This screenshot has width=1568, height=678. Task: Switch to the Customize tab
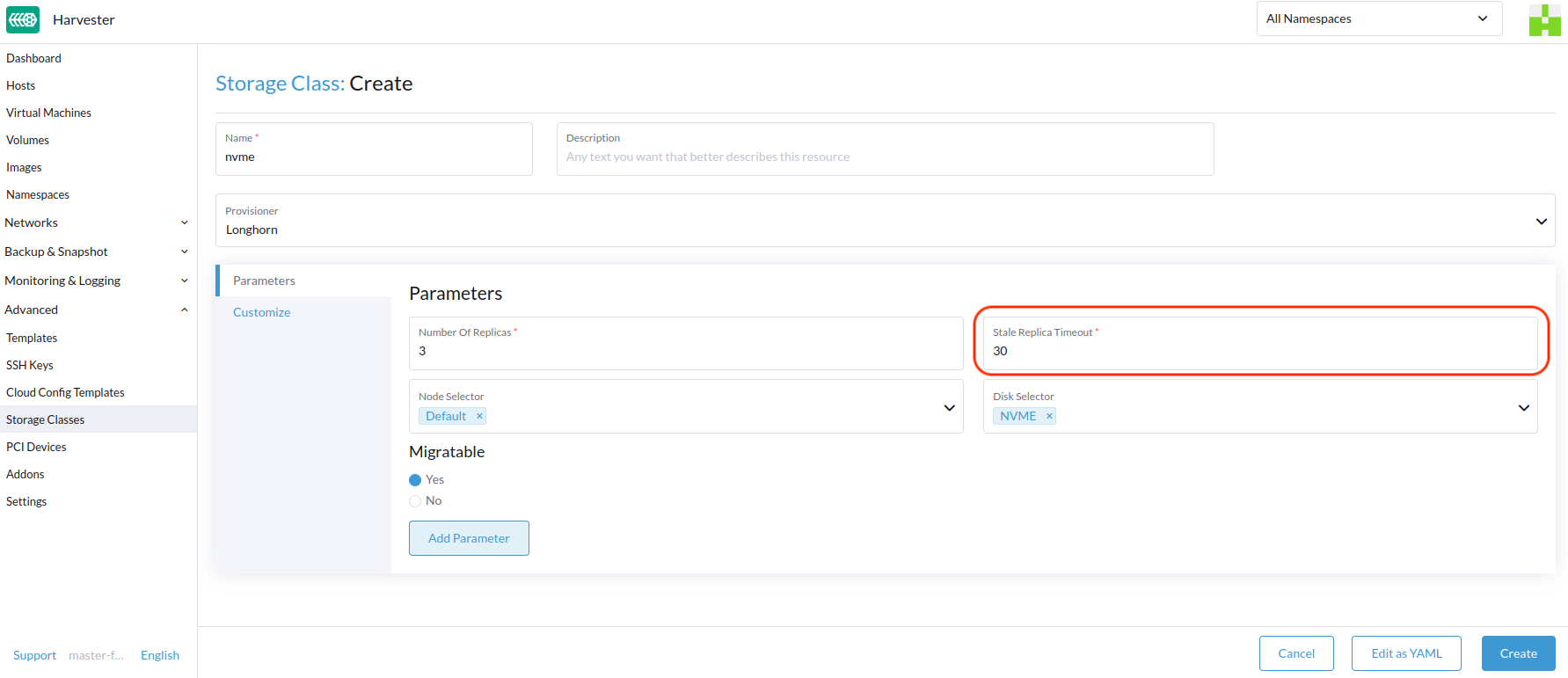tap(303, 312)
